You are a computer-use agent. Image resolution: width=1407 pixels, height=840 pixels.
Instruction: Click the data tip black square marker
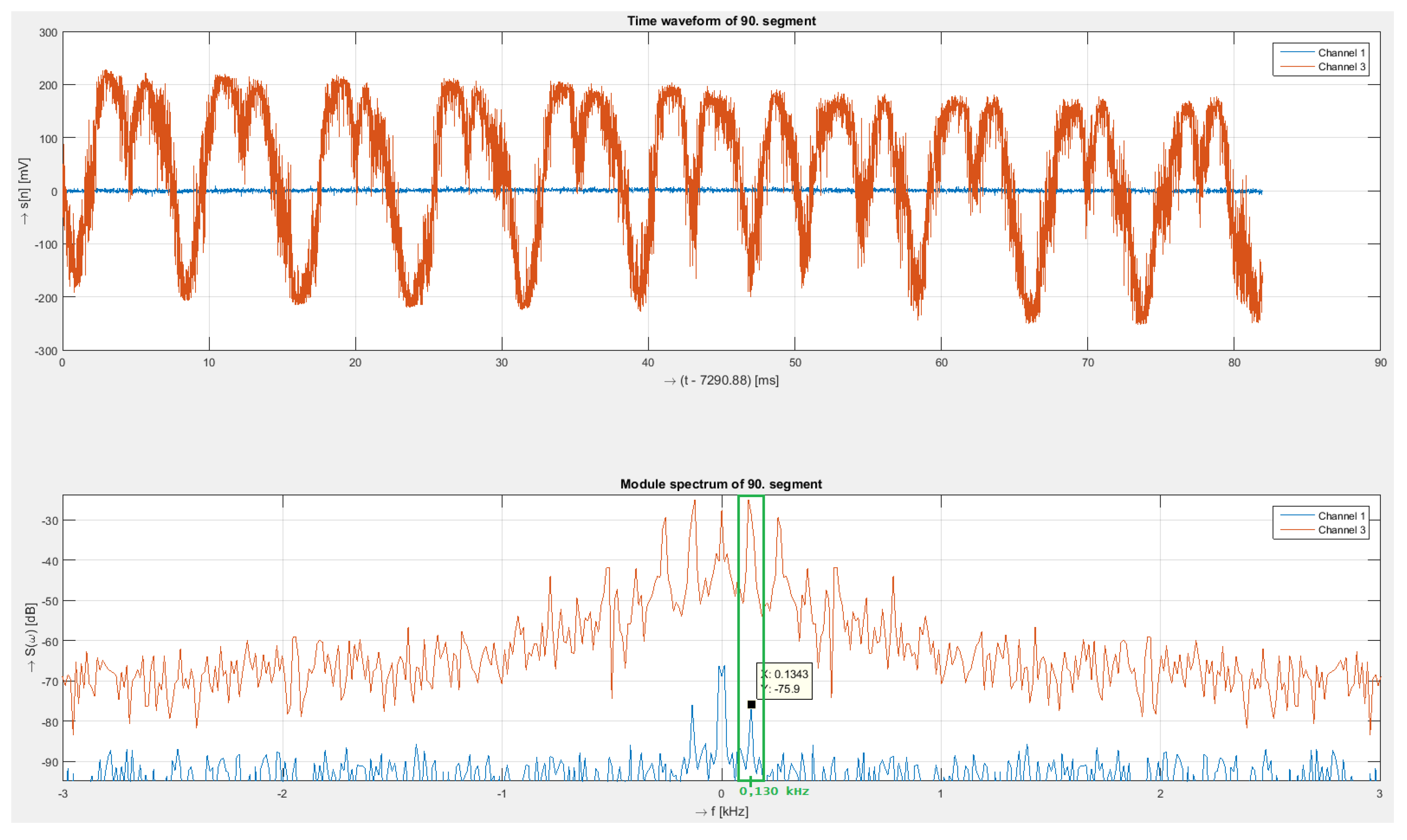(x=751, y=705)
